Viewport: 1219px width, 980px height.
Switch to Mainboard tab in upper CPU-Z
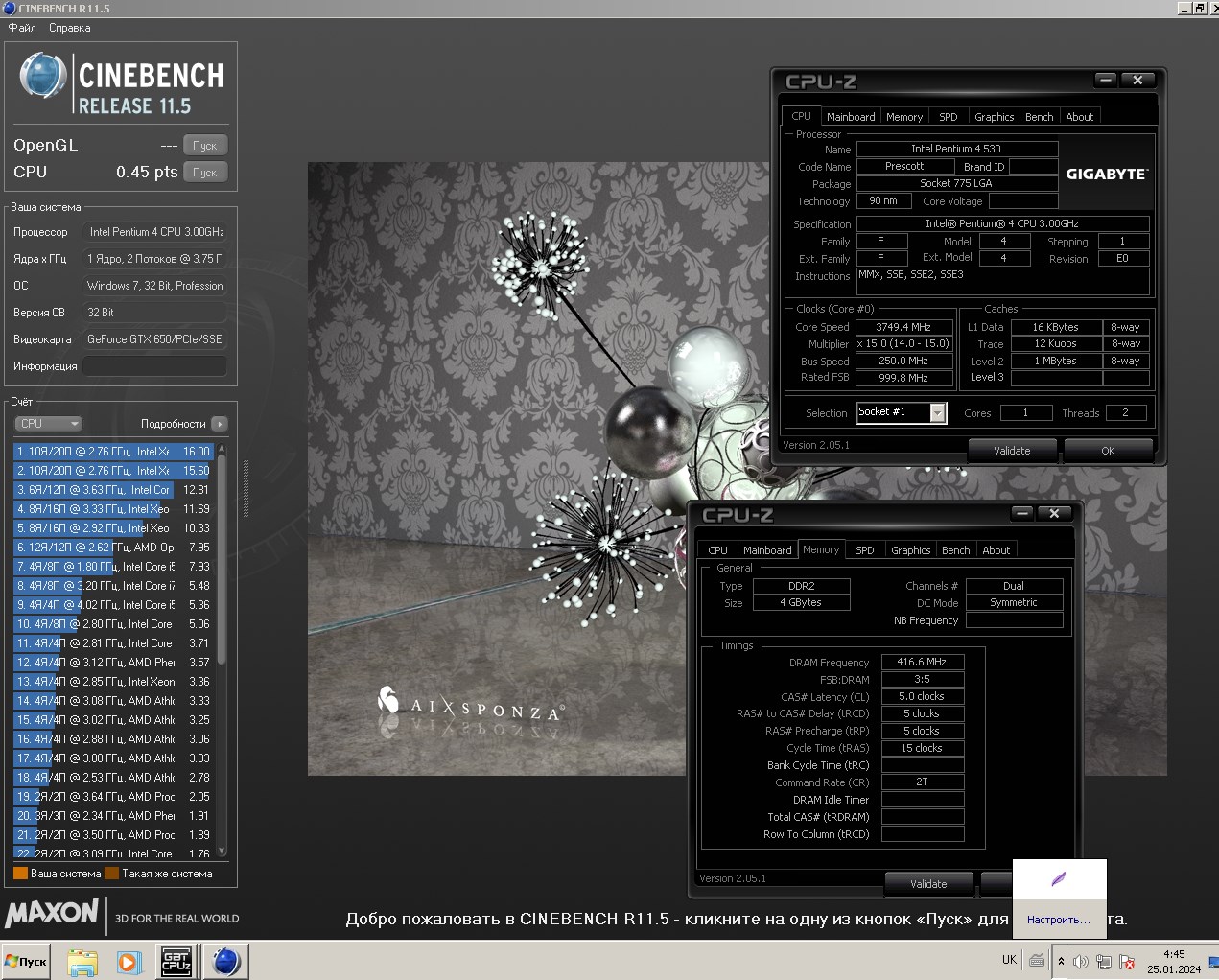point(851,117)
